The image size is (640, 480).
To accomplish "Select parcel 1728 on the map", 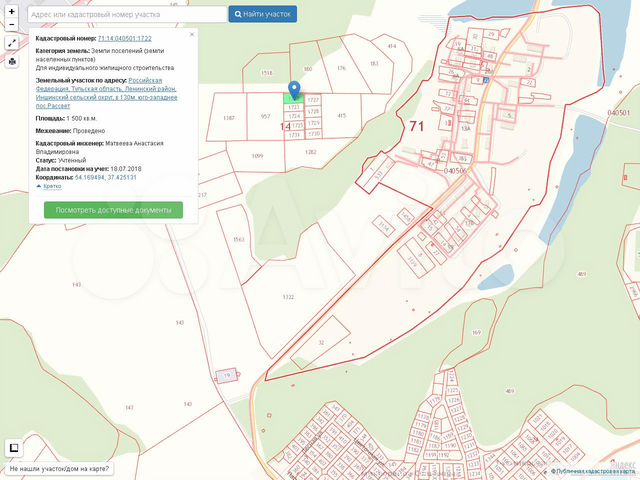I will coord(313,111).
